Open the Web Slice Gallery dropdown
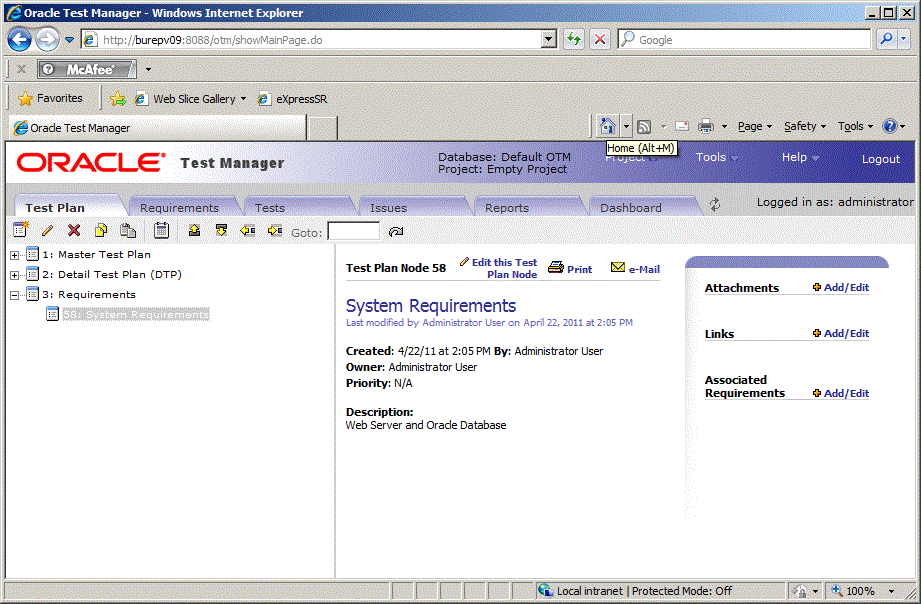Screen dimensions: 921x604 click(x=243, y=99)
